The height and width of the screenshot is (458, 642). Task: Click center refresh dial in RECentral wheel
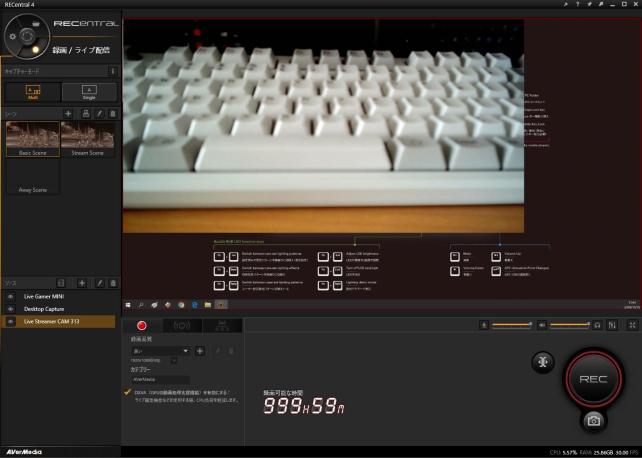pos(27,36)
